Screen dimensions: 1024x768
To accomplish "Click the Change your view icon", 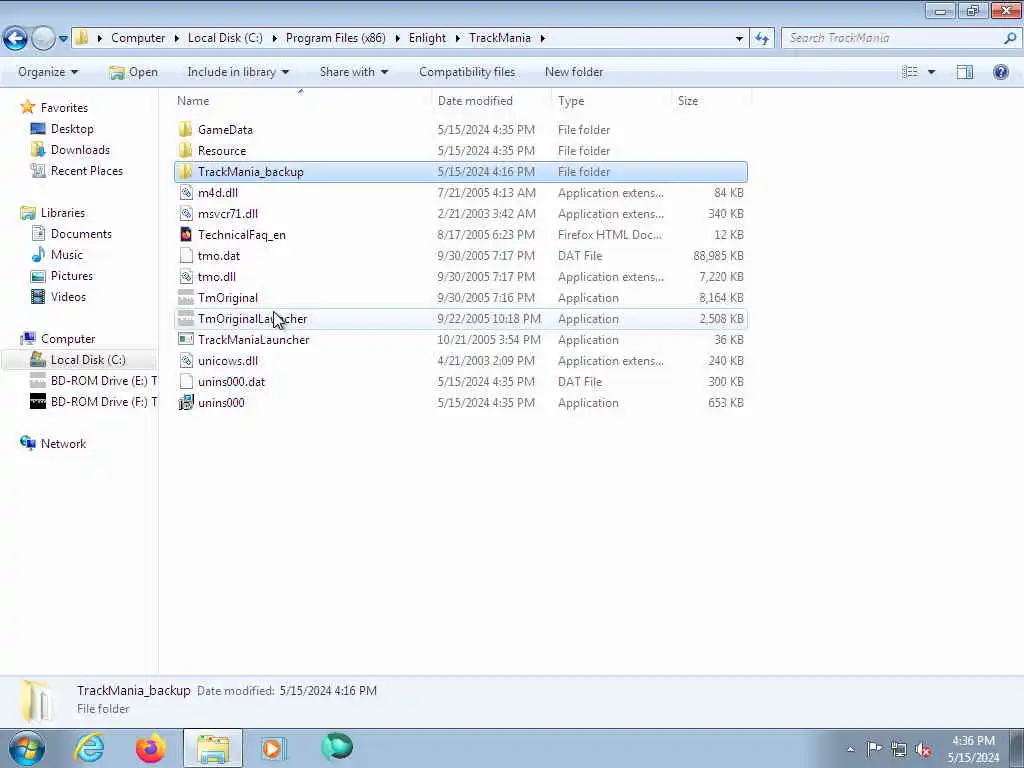I will coord(910,72).
